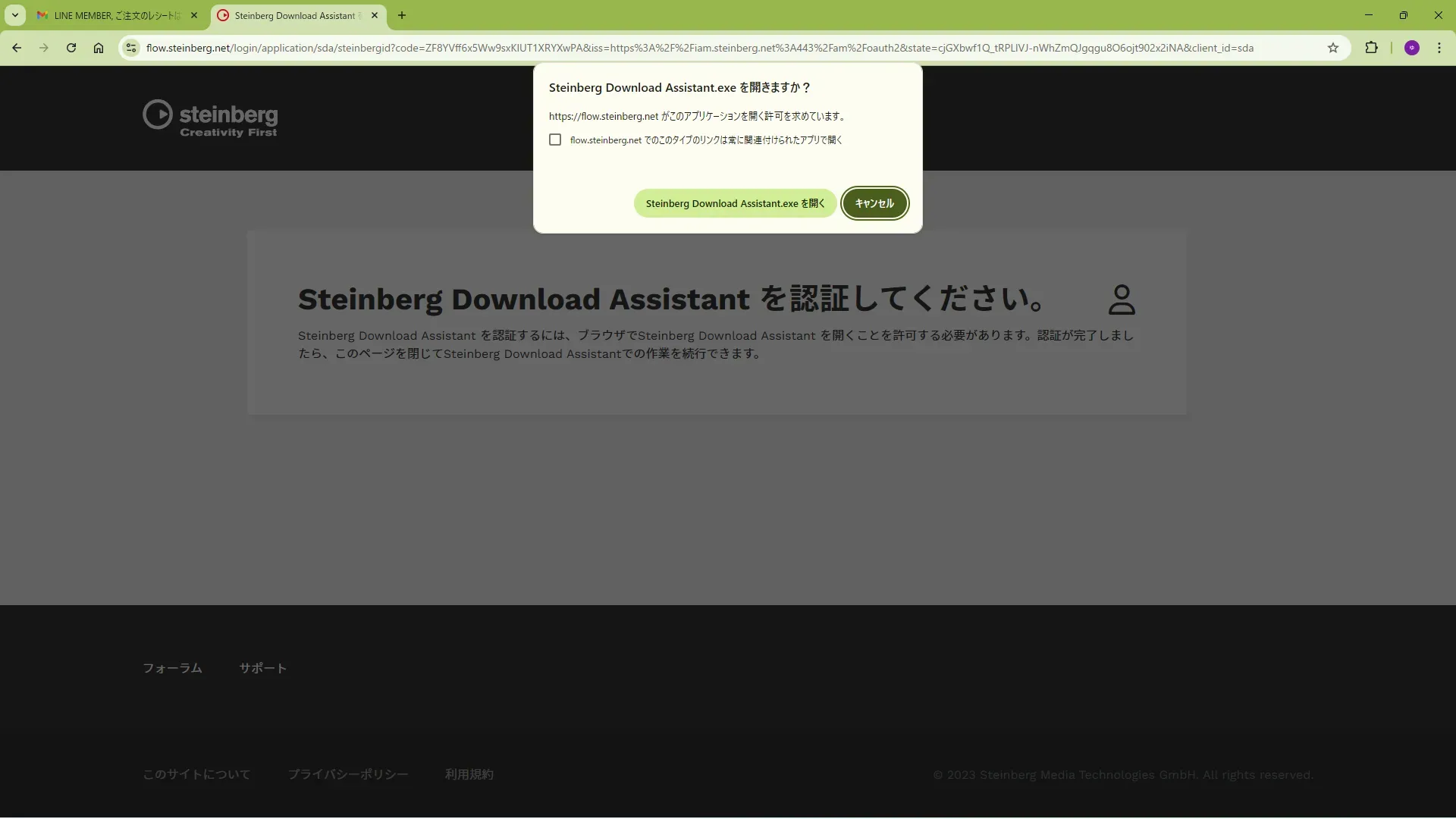Reload the current page
Screen dimensions: 1456x819
71,48
